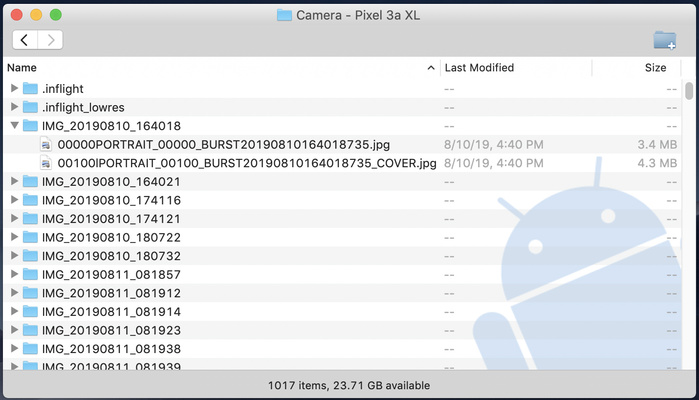699x400 pixels.
Task: Click the new folder icon
Action: [x=664, y=40]
